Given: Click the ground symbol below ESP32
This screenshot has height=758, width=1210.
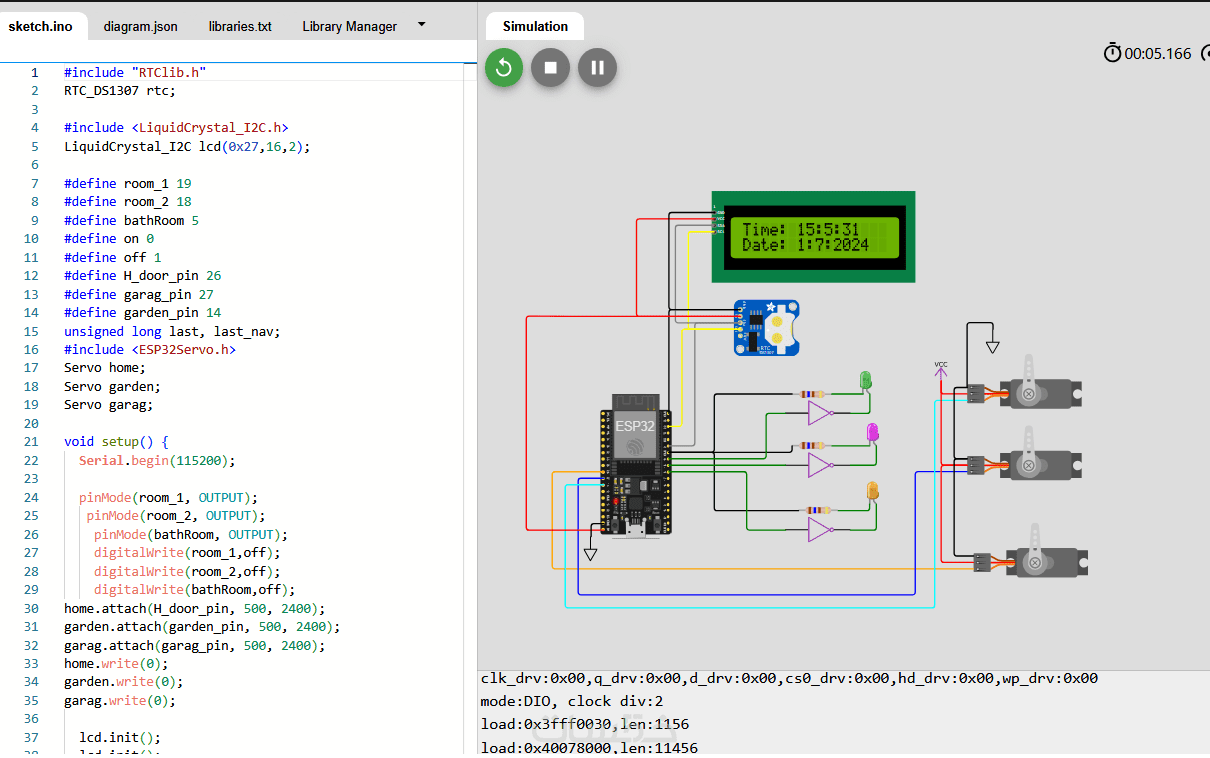Looking at the screenshot, I should [x=590, y=553].
